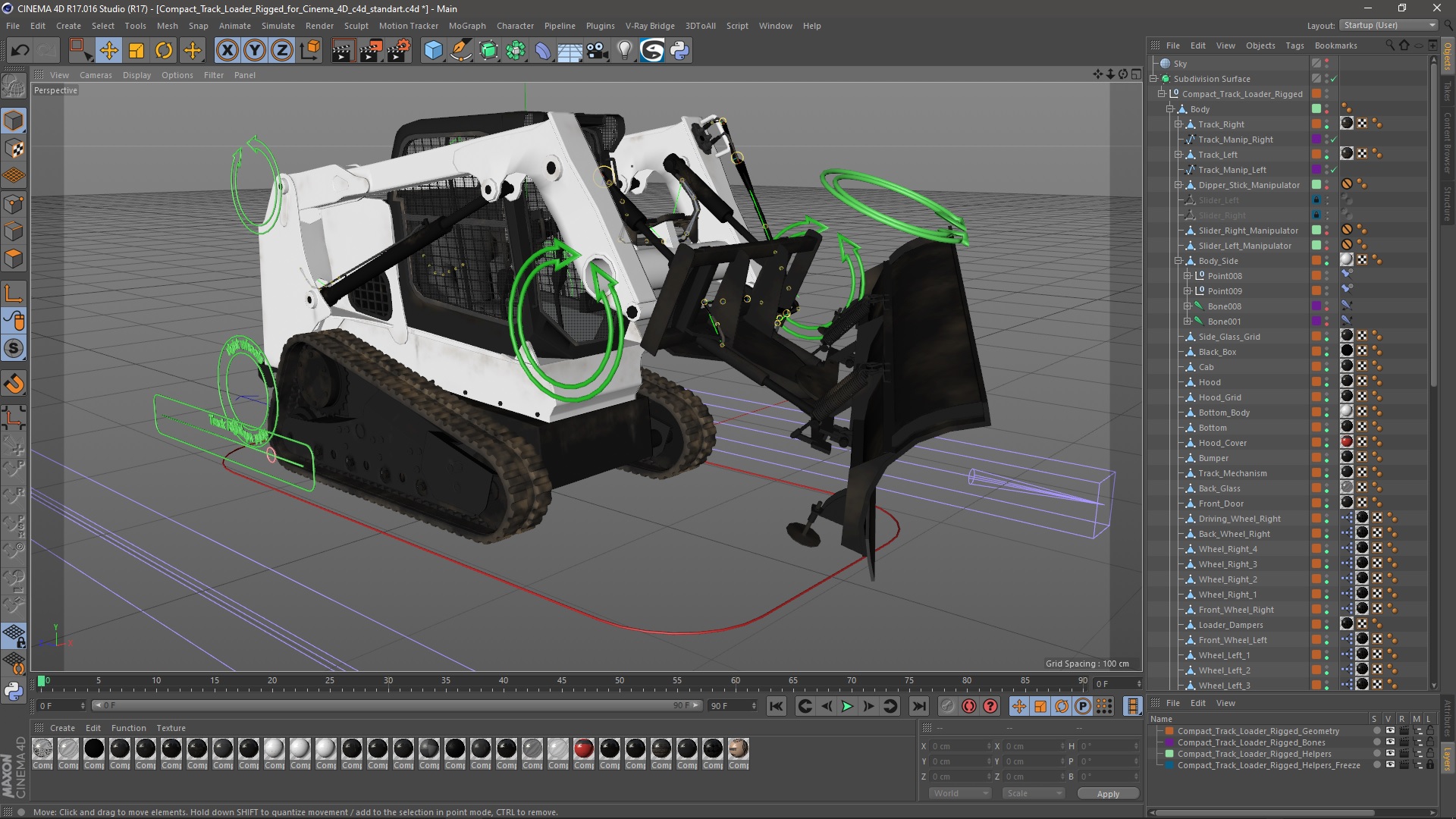Screen dimensions: 1456x819
Task: Add a Cube primitive object
Action: pyautogui.click(x=433, y=51)
